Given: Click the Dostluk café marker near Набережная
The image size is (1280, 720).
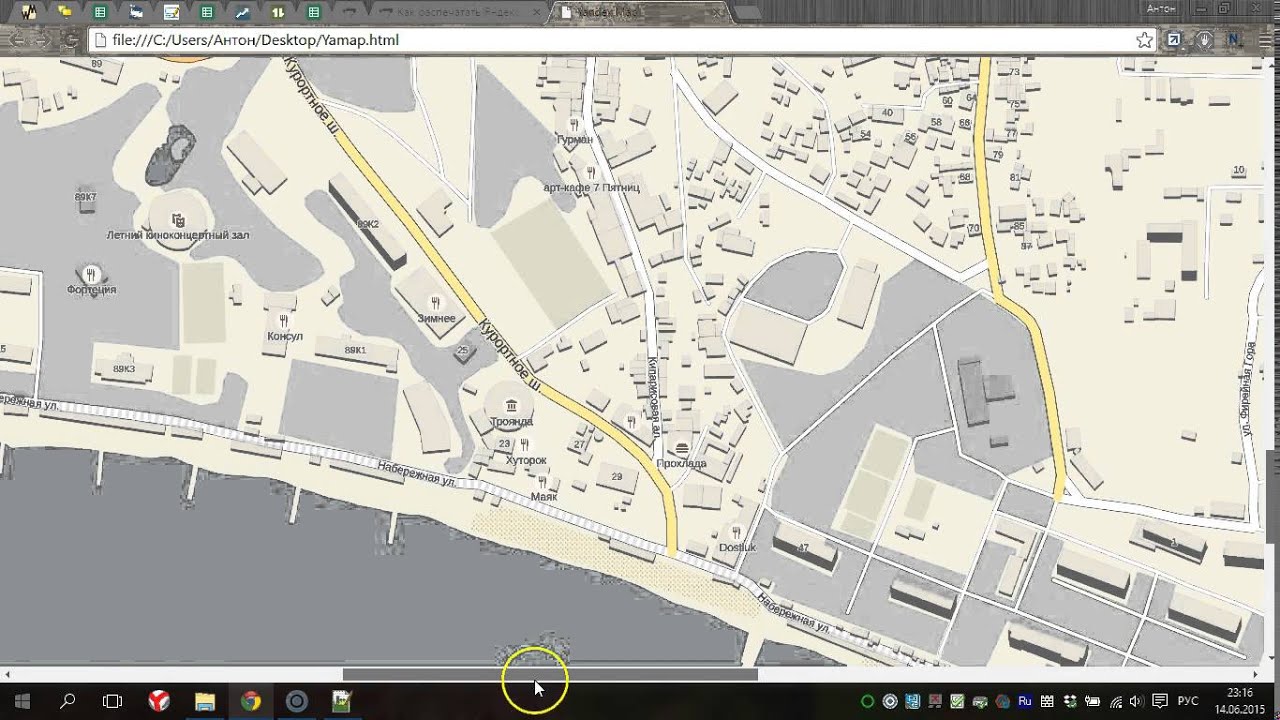Looking at the screenshot, I should point(737,533).
